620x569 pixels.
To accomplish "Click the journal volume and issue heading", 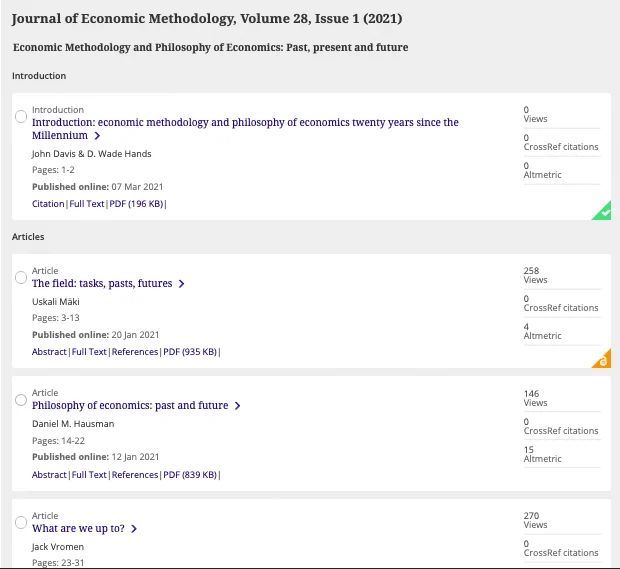I will (207, 19).
